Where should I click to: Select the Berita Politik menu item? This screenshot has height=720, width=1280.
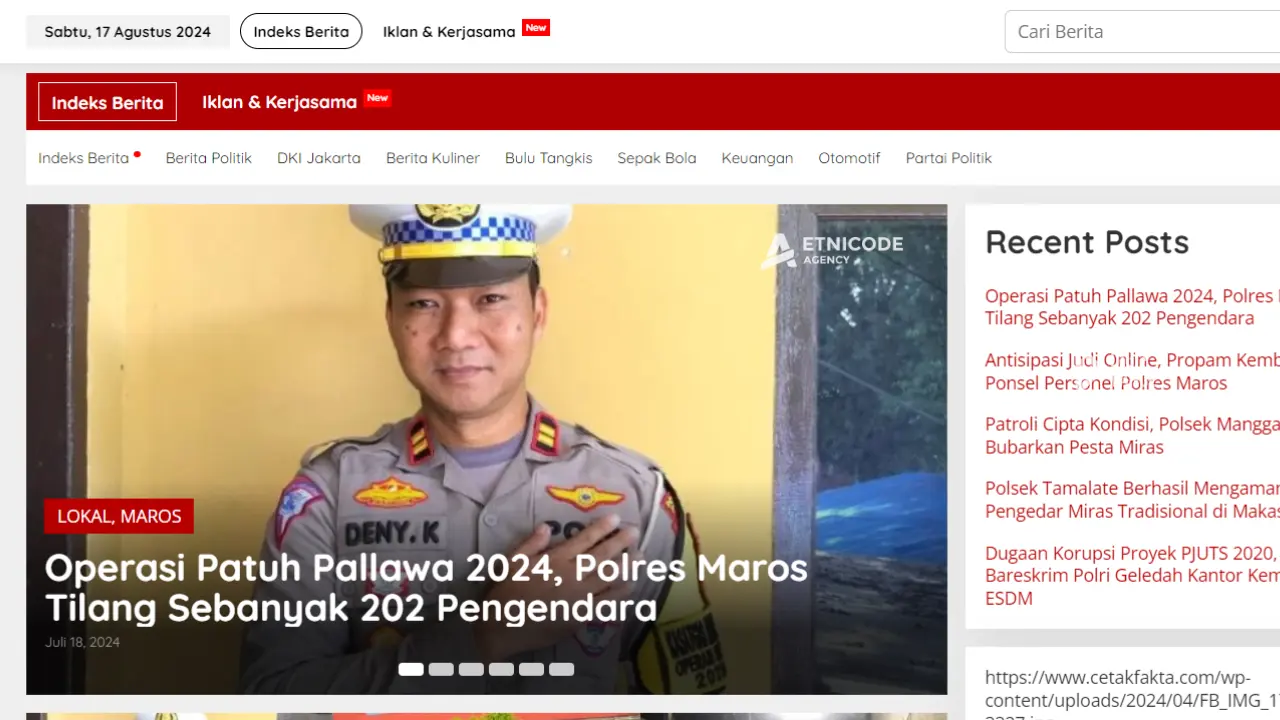(x=208, y=158)
